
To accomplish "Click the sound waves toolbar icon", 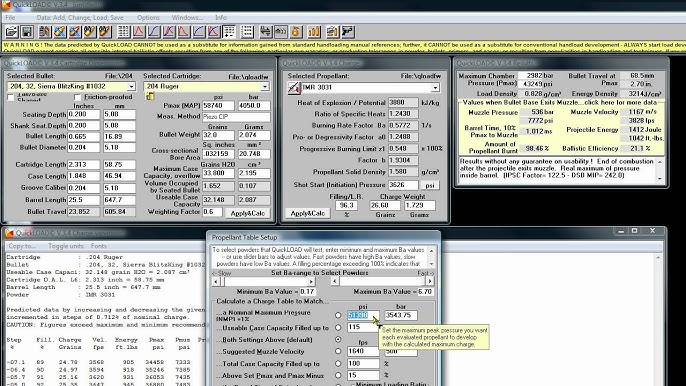I will (280, 32).
